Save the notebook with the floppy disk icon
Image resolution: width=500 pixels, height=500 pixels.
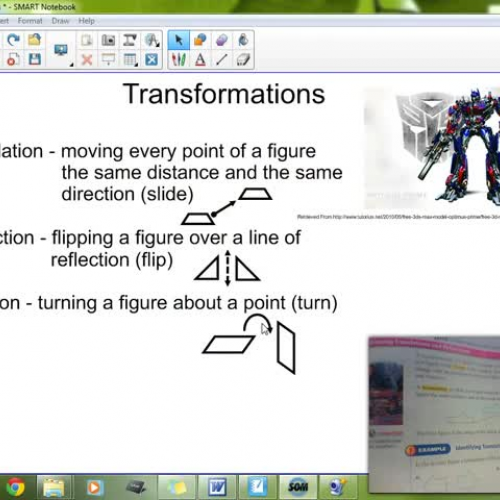click(x=34, y=60)
